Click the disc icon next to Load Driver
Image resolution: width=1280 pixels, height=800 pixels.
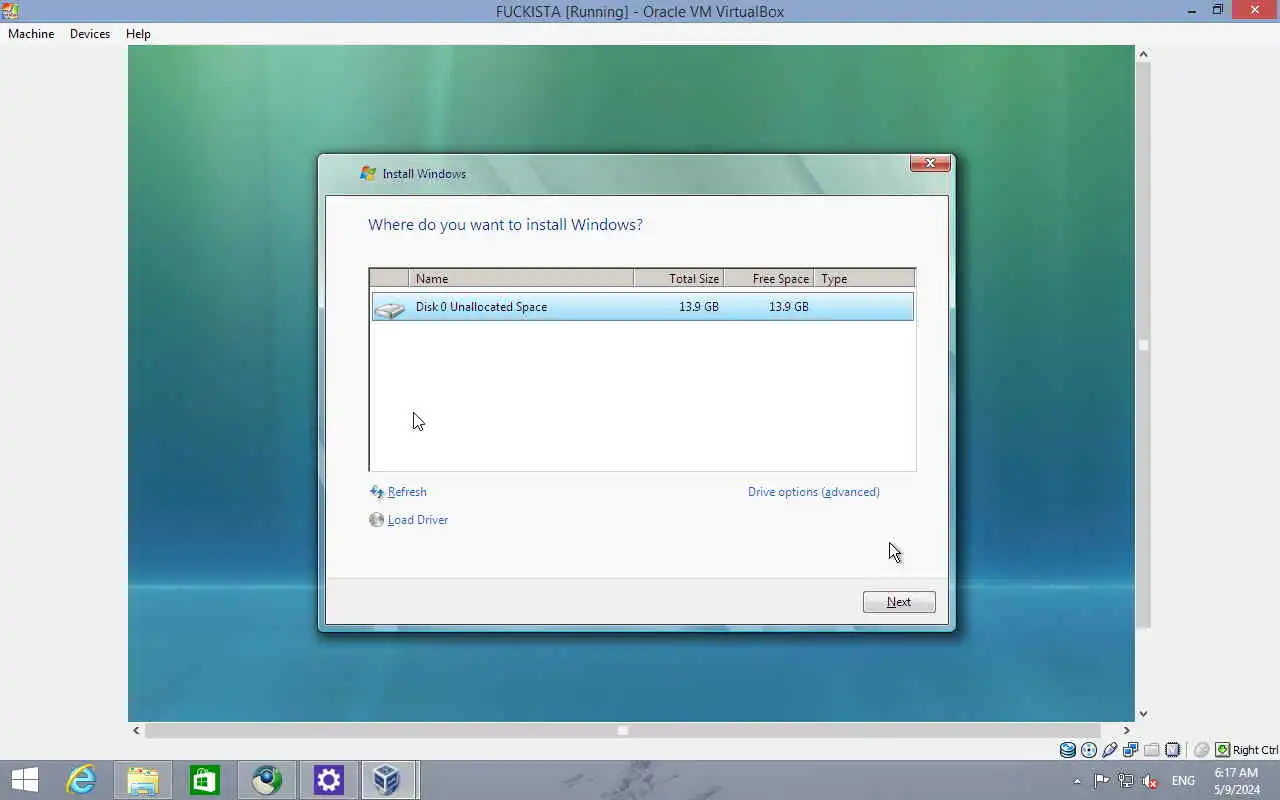click(376, 520)
